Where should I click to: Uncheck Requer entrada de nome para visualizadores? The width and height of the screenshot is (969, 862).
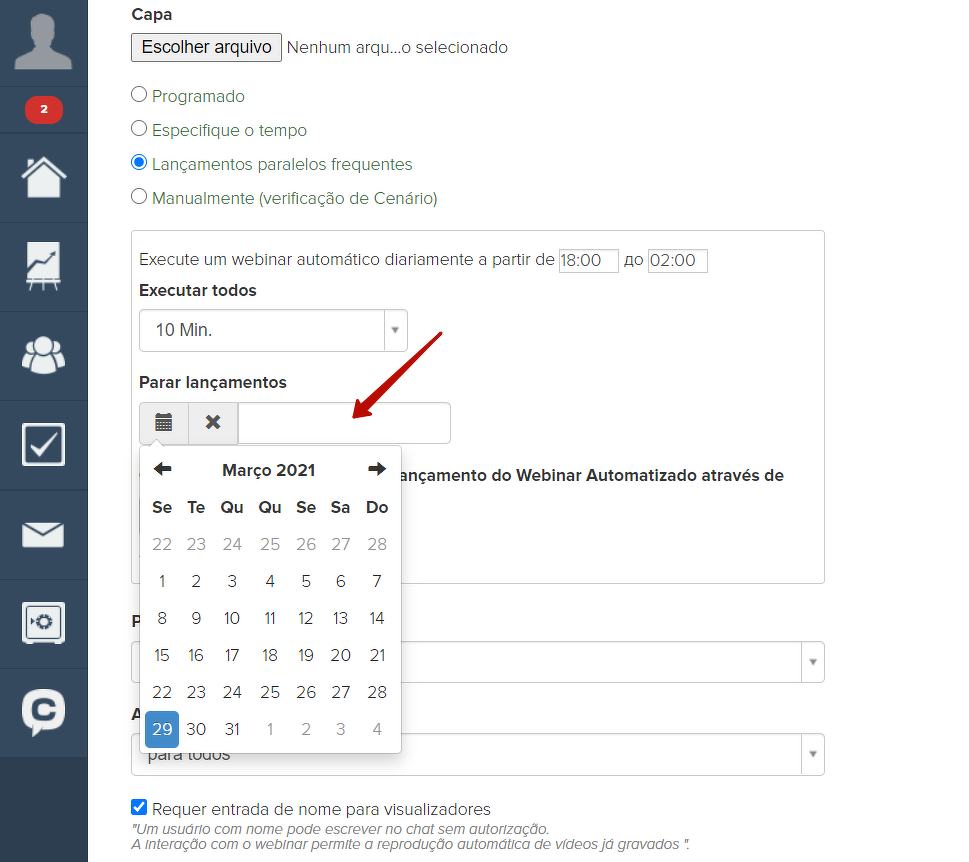point(139,808)
